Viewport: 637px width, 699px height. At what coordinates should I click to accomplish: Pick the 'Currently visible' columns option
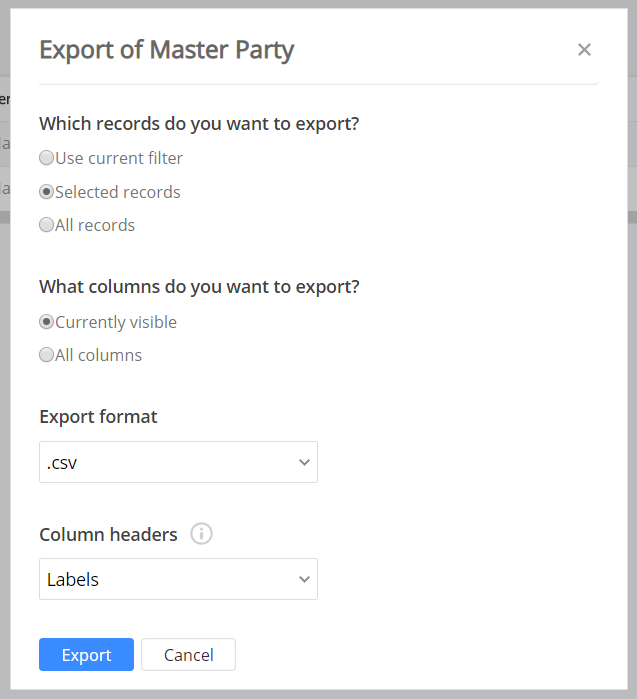pyautogui.click(x=47, y=322)
